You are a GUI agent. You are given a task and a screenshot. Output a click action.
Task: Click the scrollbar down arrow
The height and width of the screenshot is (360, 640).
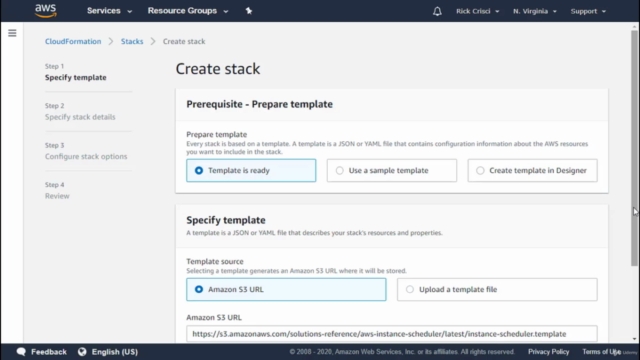pos(634,339)
